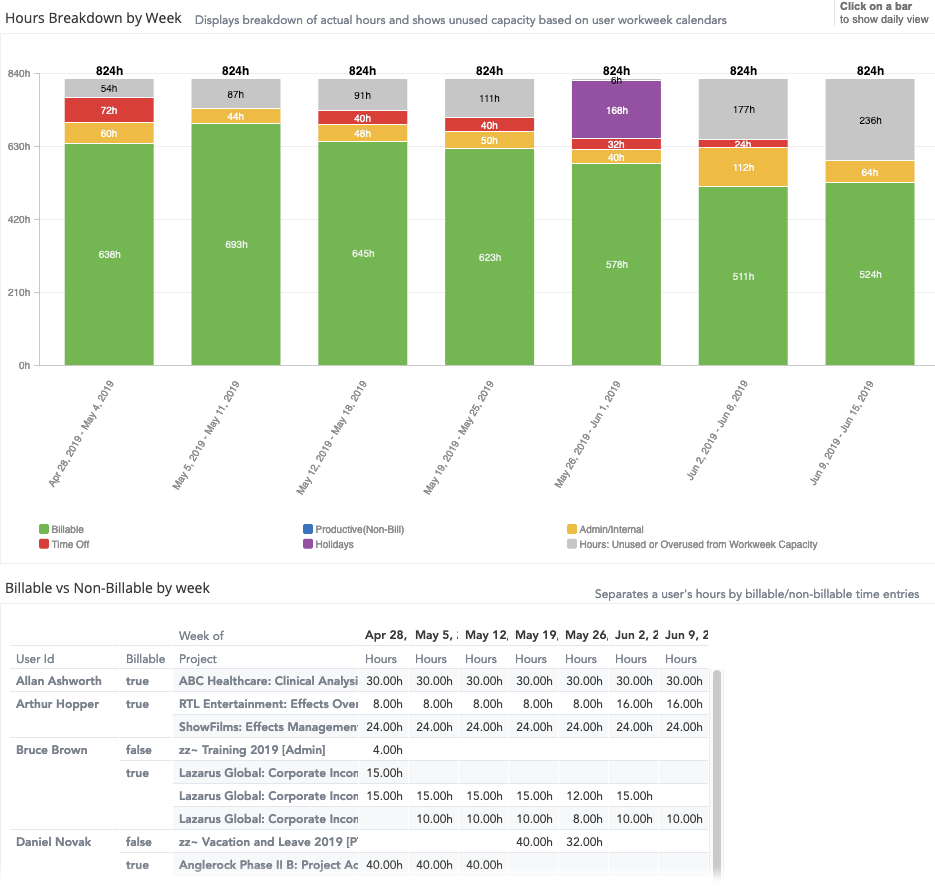Toggle the Productive(Non-Bill) legend swatch
This screenshot has height=886, width=935.
[x=308, y=529]
